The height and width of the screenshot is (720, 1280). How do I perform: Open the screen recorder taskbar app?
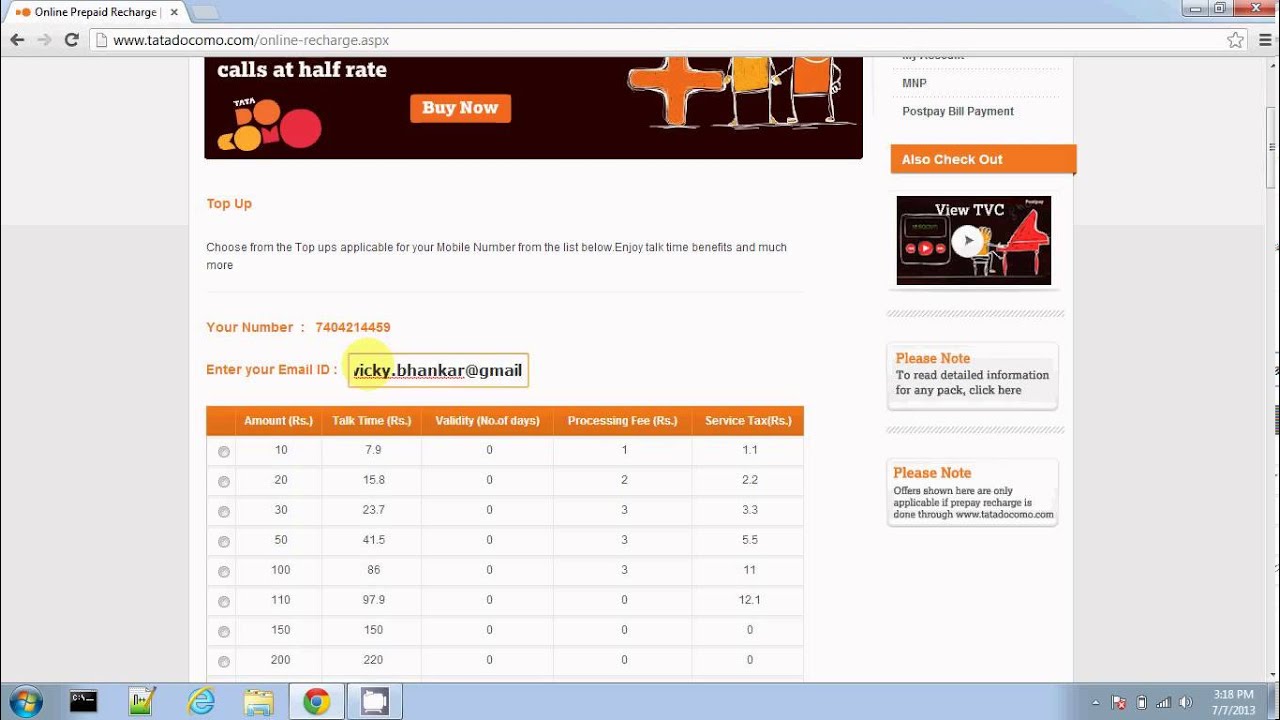(x=375, y=701)
